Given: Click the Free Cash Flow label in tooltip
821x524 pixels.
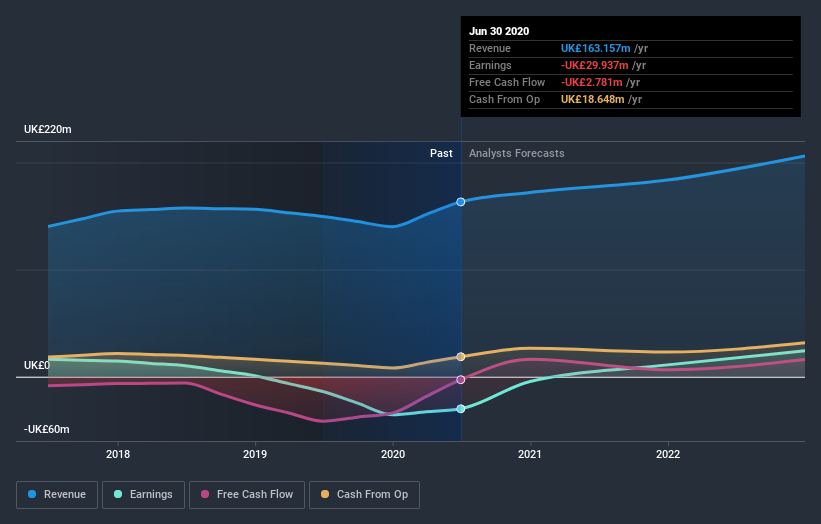Looking at the screenshot, I should click(x=507, y=83).
